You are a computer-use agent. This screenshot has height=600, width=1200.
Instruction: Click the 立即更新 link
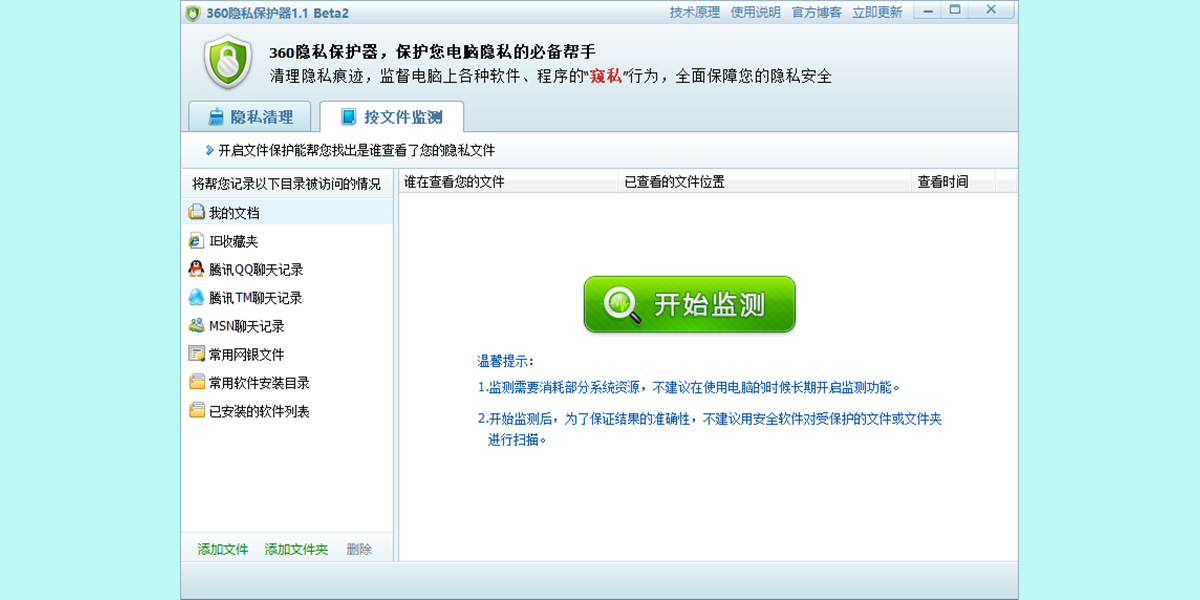[x=877, y=12]
